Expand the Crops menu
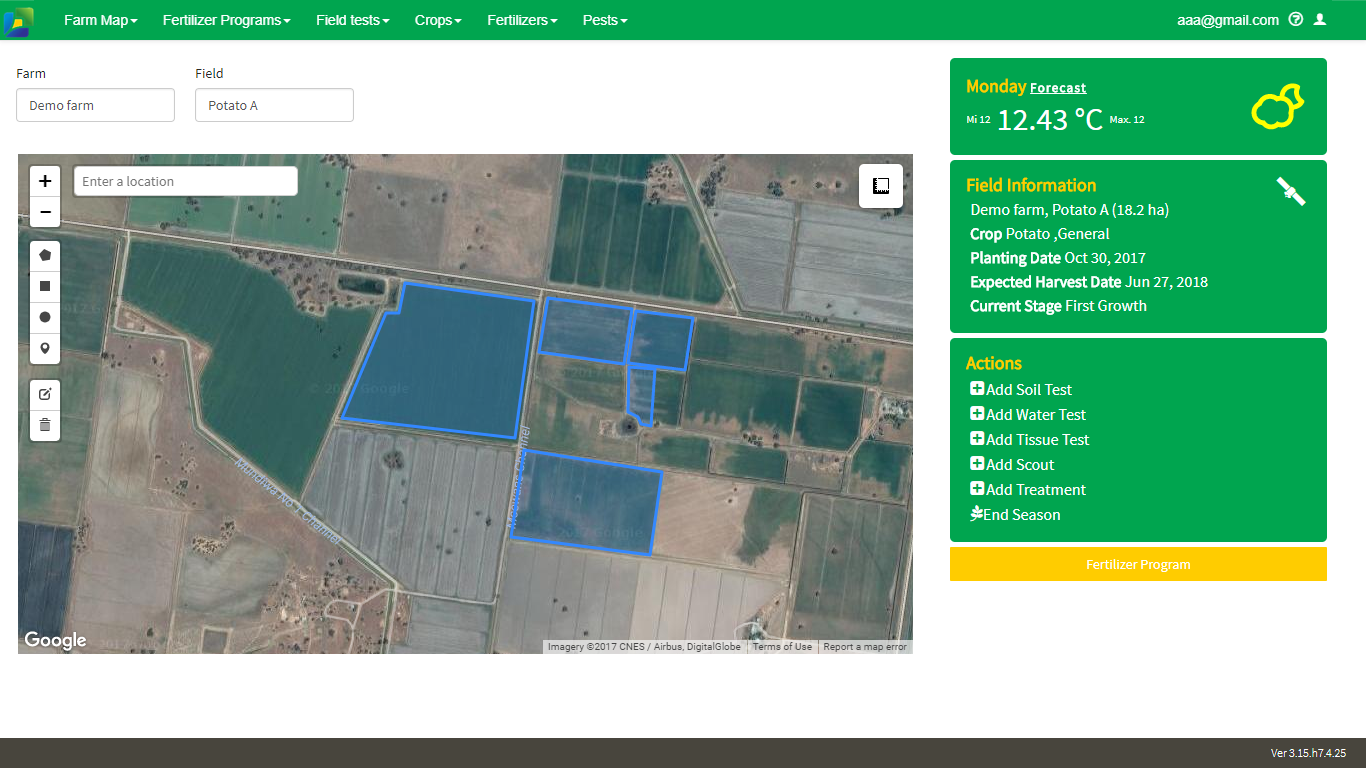Image resolution: width=1366 pixels, height=768 pixels. point(438,20)
